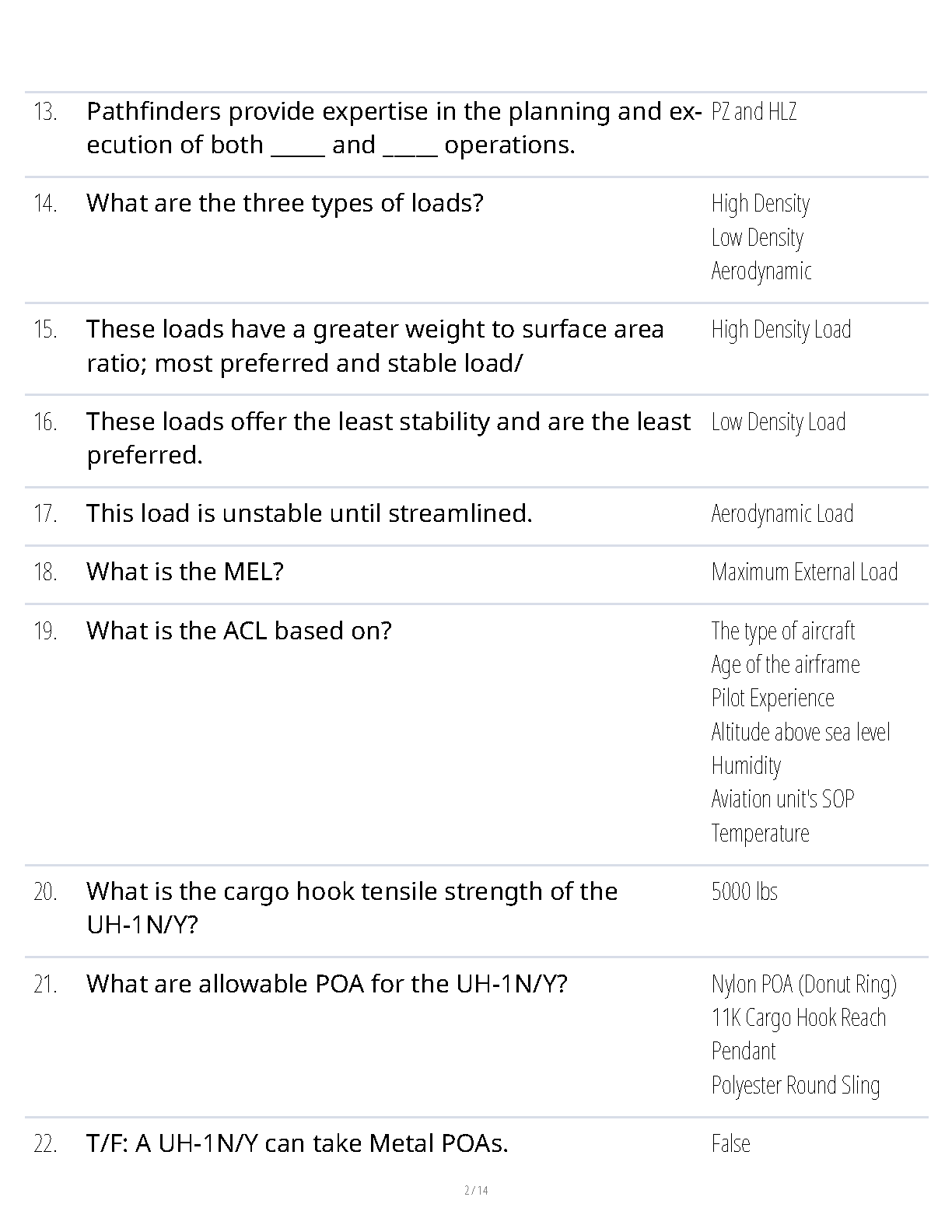Click "This load is unstable until streamlined."
The image size is (952, 1232).
[309, 514]
